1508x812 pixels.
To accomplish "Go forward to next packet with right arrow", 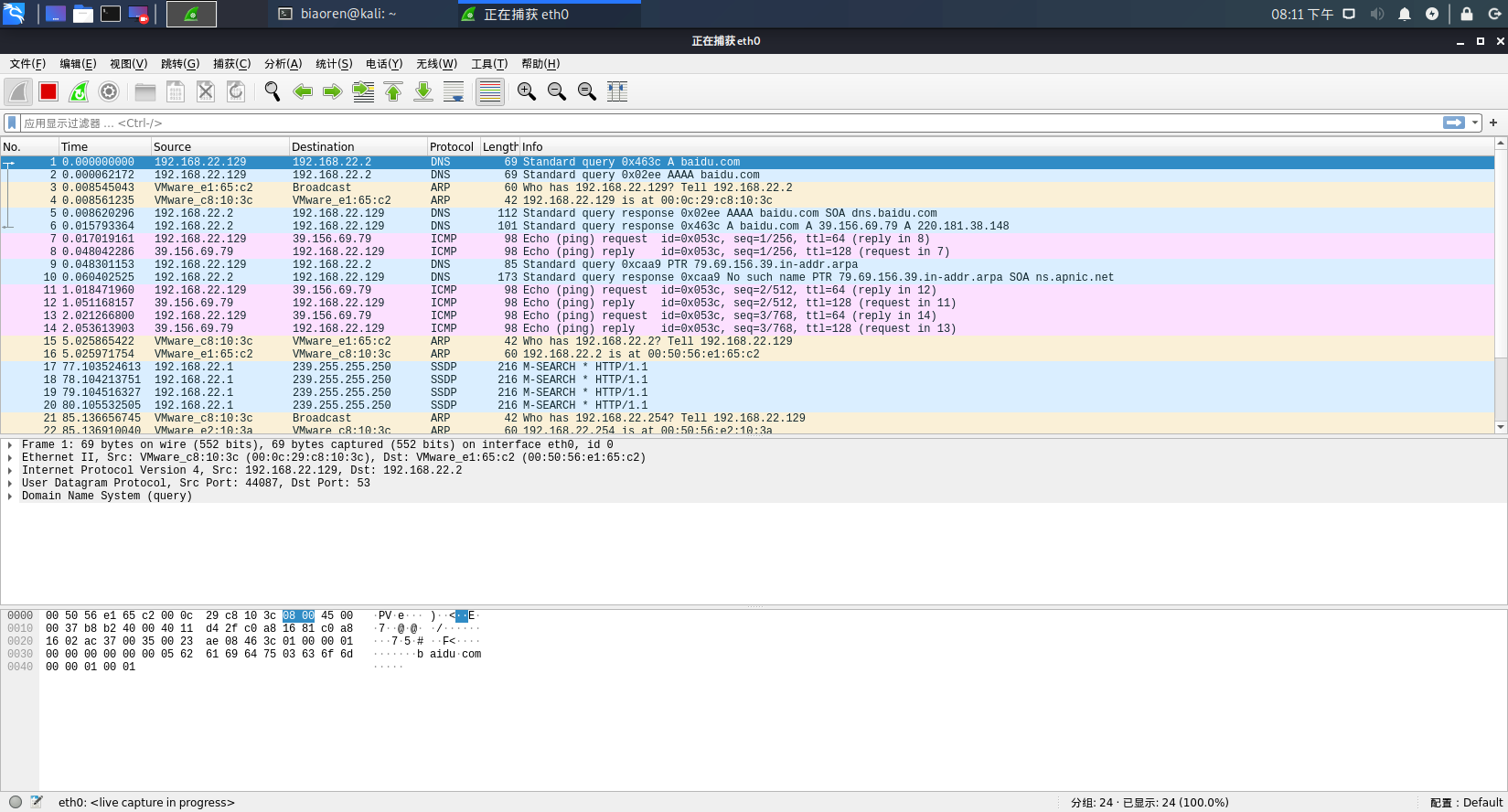I will click(x=333, y=91).
